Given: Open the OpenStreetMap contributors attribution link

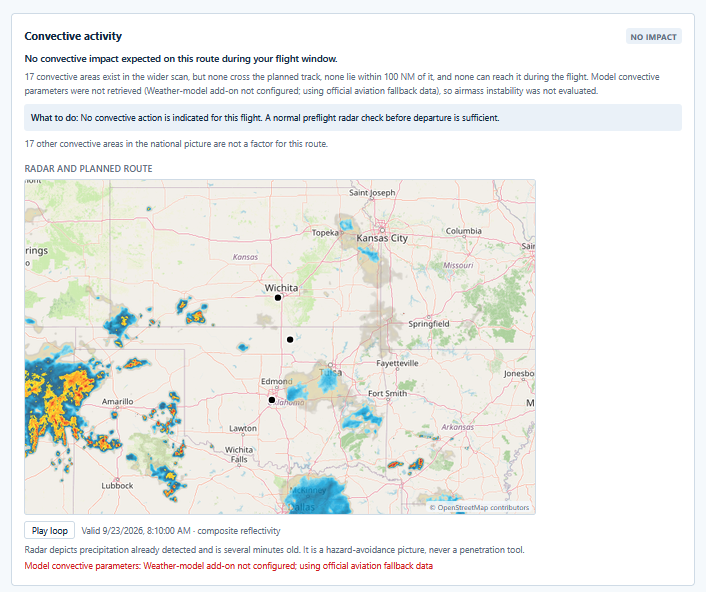Looking at the screenshot, I should [479, 507].
